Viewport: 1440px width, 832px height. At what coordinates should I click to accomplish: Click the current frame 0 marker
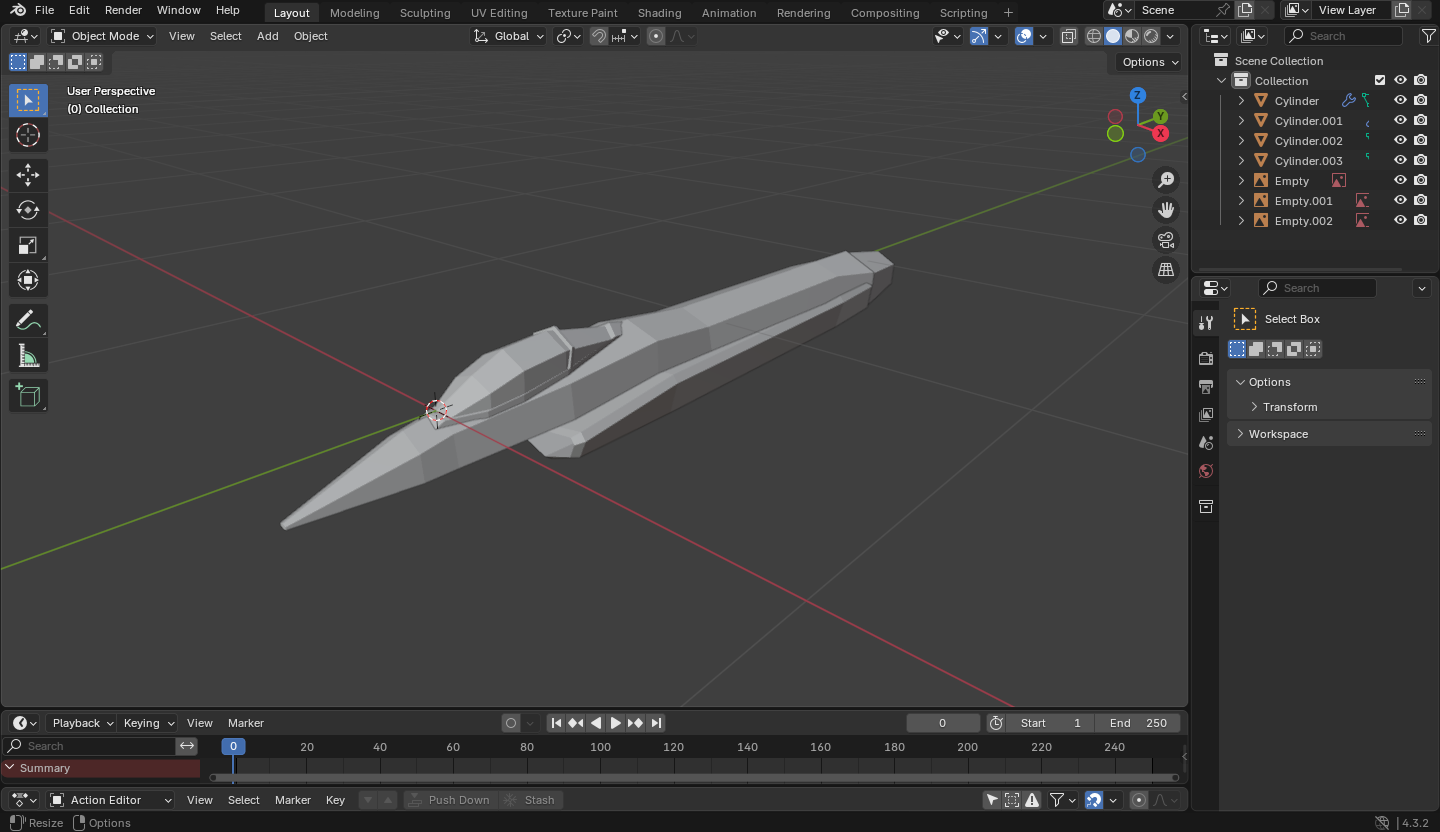click(233, 747)
